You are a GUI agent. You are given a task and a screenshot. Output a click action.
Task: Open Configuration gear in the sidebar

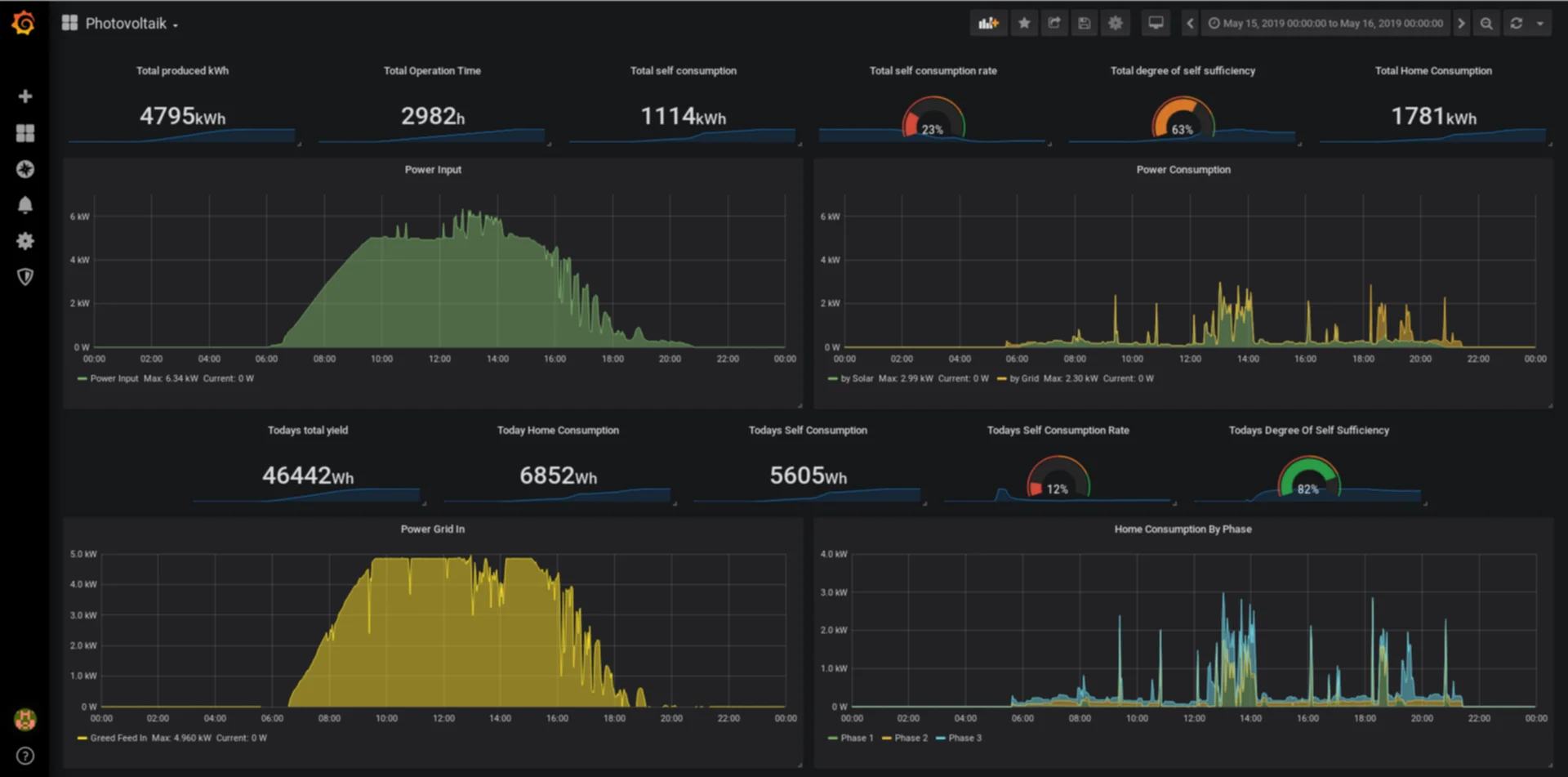(25, 241)
